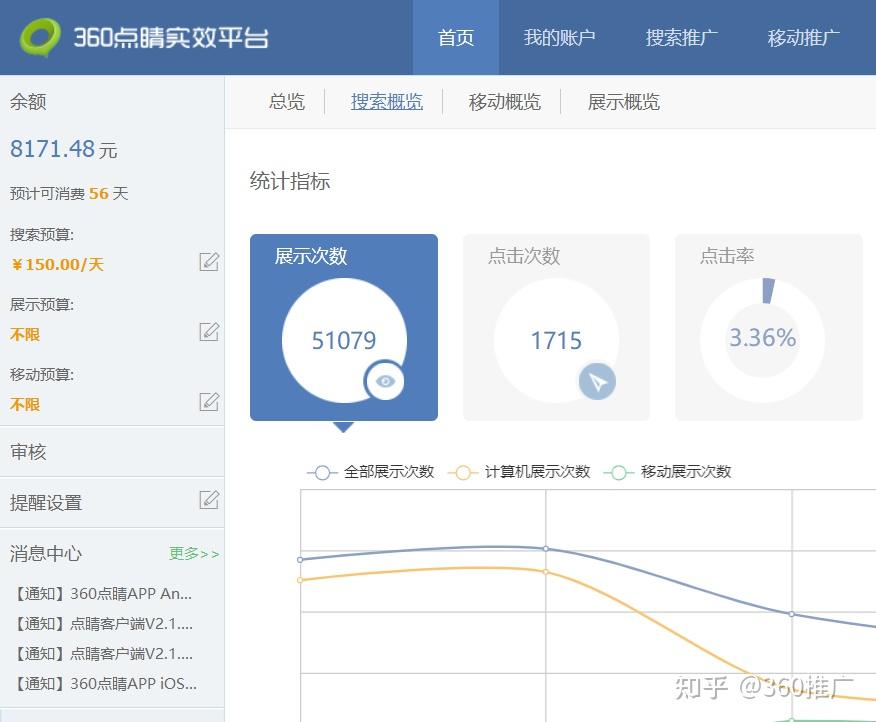
Task: Click the 余额 heading
Action: [28, 102]
